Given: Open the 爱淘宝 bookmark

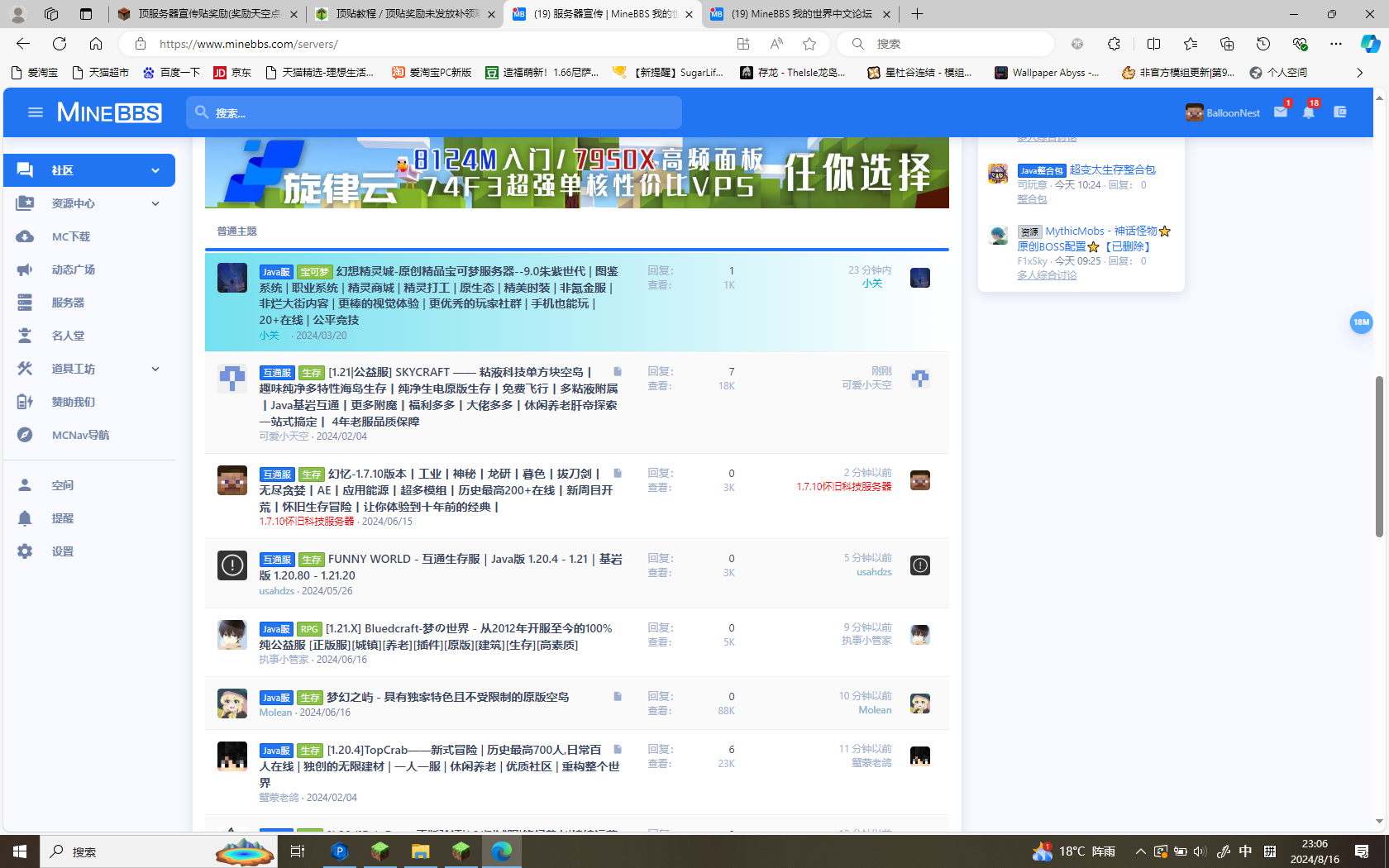Looking at the screenshot, I should coord(35,73).
